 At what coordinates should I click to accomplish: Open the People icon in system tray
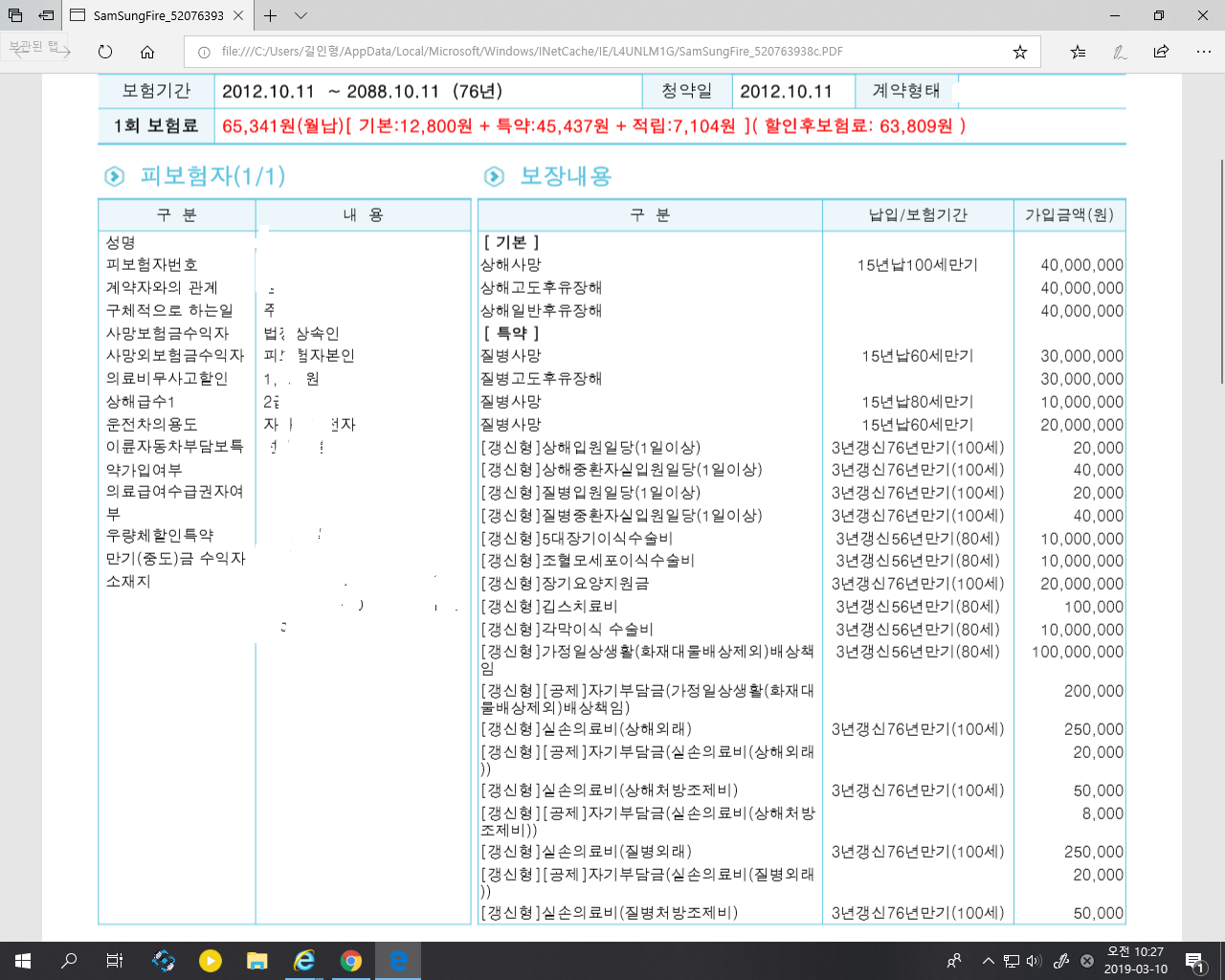click(x=954, y=961)
